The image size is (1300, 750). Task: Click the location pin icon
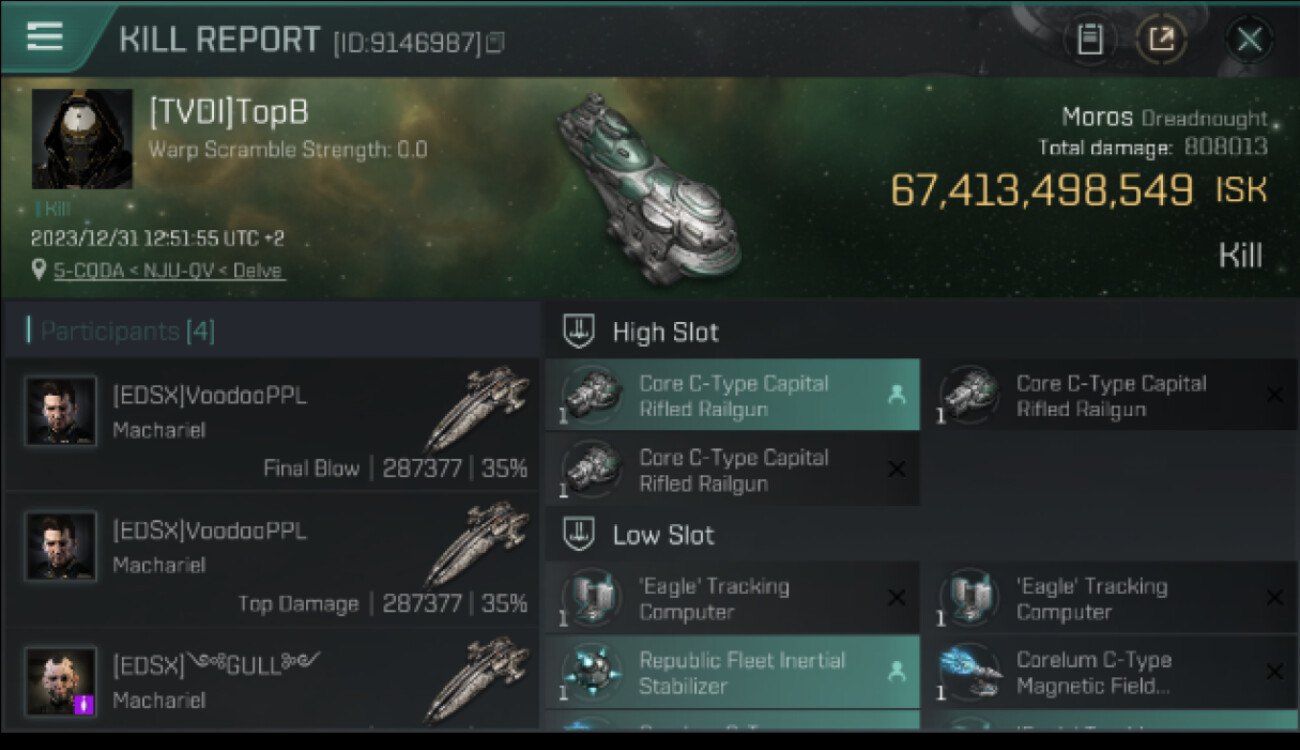point(39,270)
